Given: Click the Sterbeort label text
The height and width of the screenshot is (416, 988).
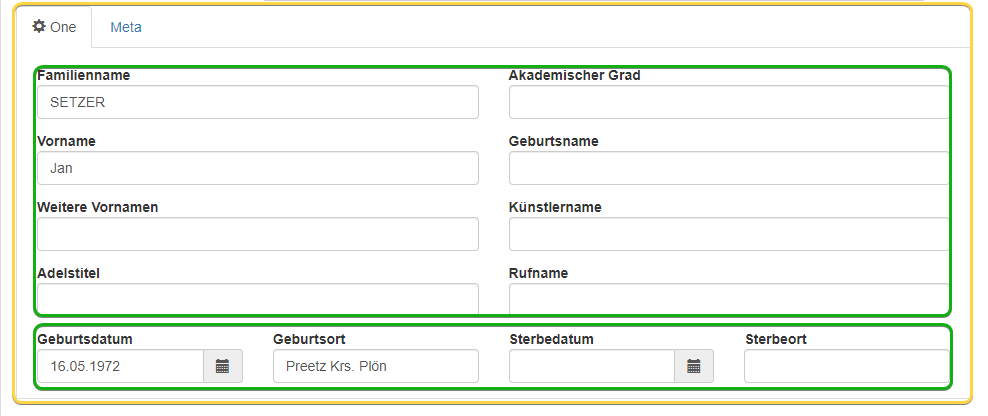Looking at the screenshot, I should (776, 339).
